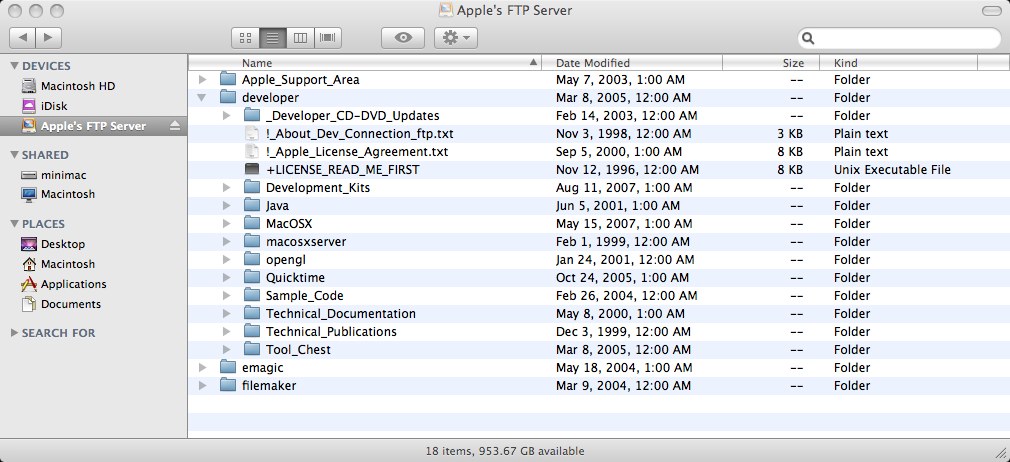This screenshot has width=1010, height=462.
Task: Expand the Technical_Documentation triangle
Action: [x=227, y=314]
